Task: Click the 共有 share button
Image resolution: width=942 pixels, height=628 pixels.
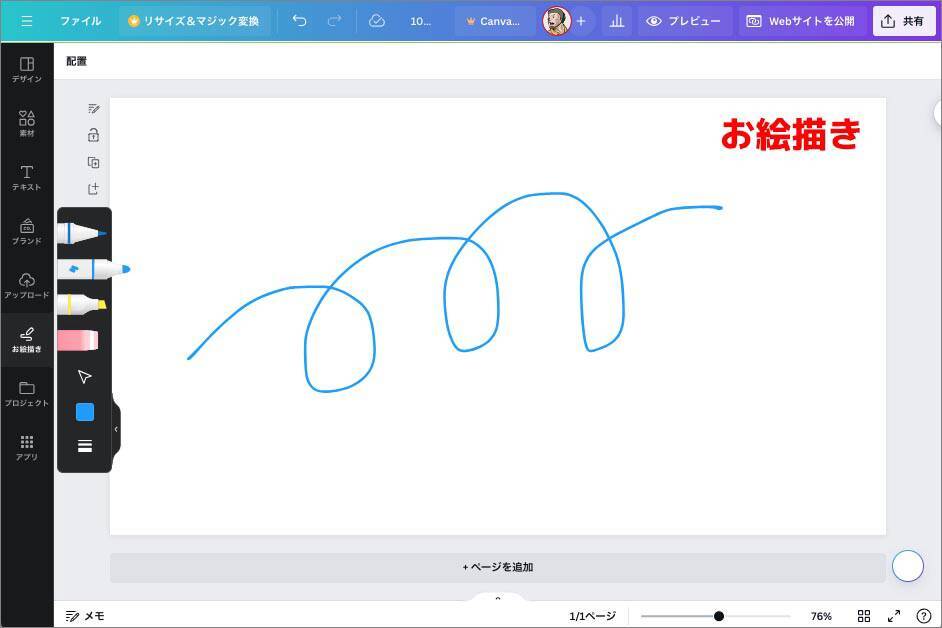Action: (x=903, y=21)
